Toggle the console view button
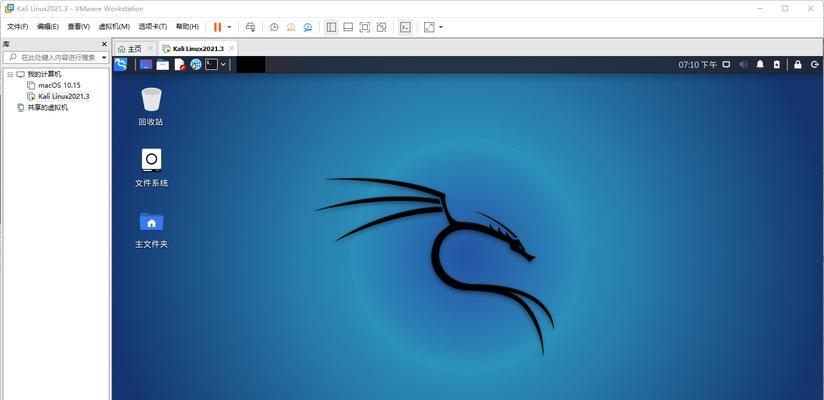Viewport: 824px width, 400px height. click(405, 27)
